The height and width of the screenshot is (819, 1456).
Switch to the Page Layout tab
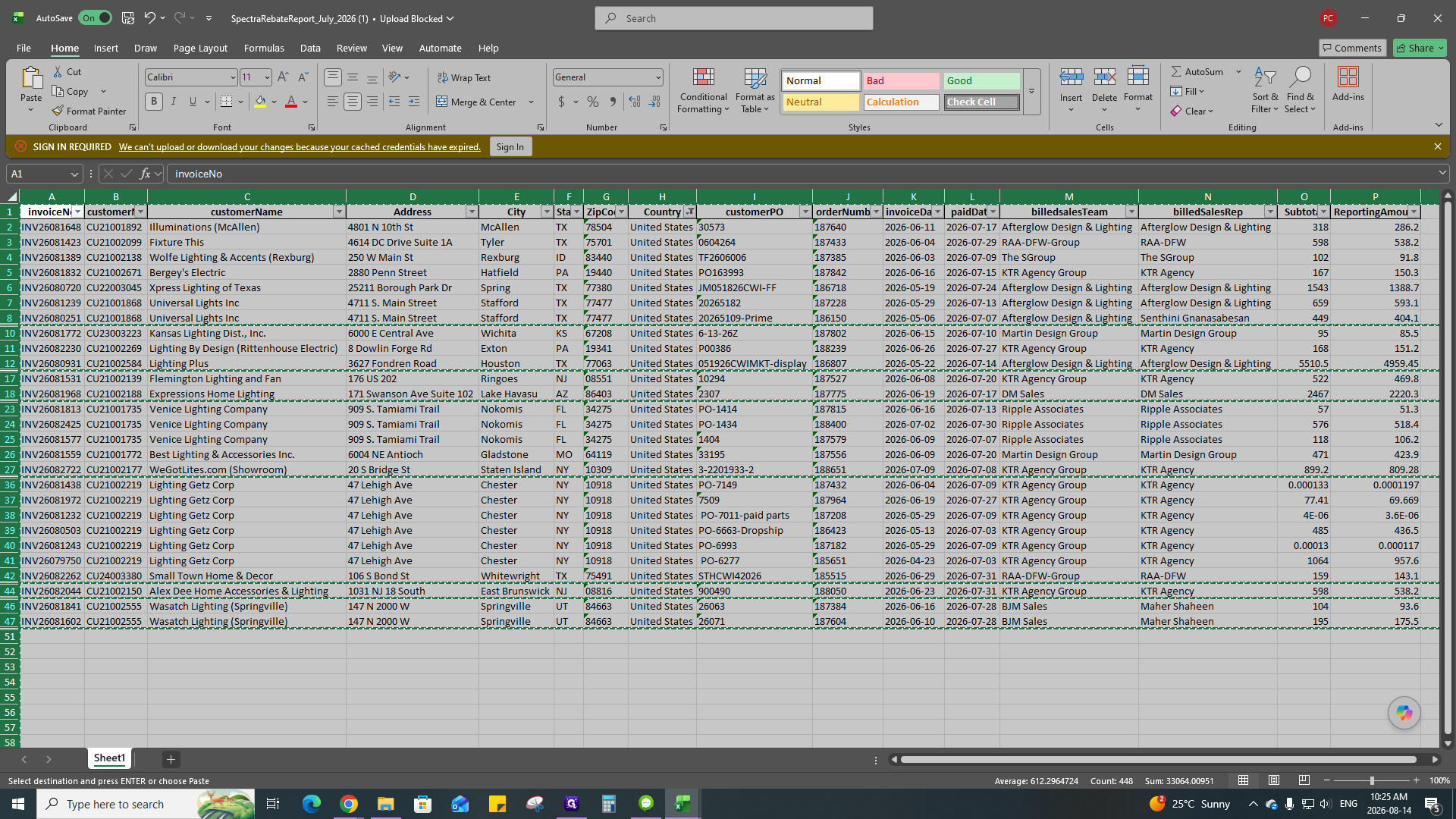[200, 48]
